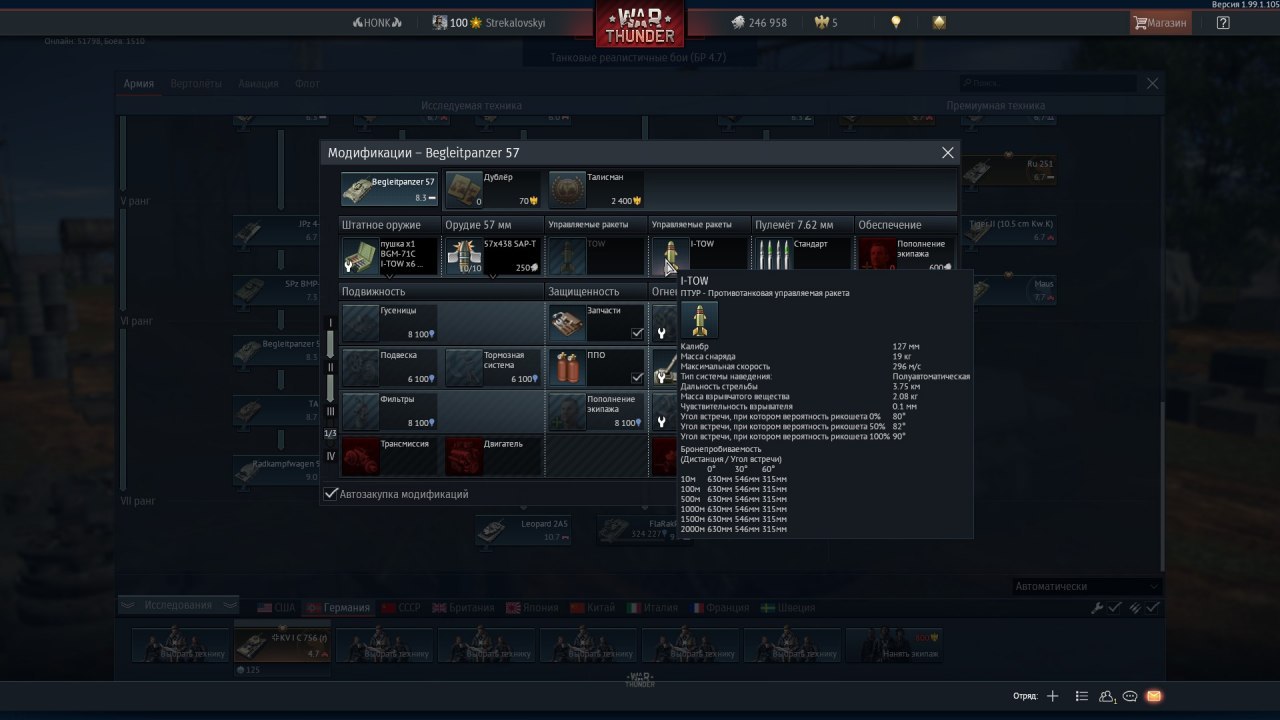This screenshot has width=1280, height=720.
Task: Open the squad list icon
Action: point(1081,696)
